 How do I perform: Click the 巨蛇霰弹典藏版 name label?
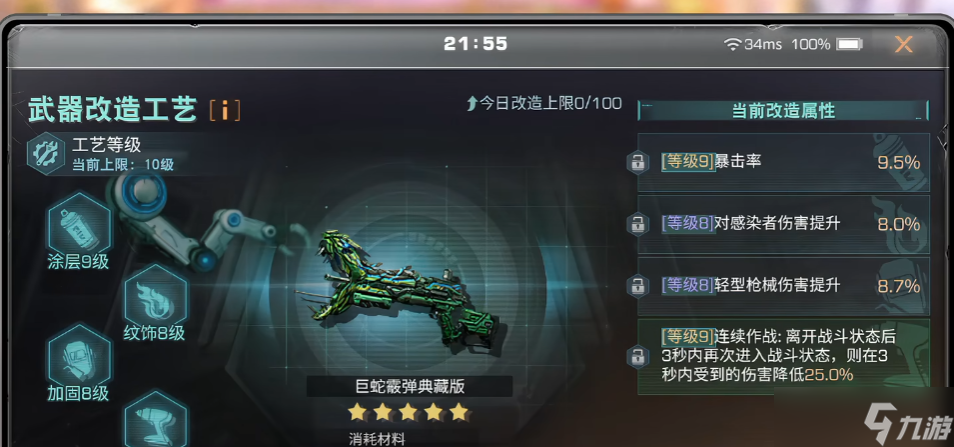(409, 386)
